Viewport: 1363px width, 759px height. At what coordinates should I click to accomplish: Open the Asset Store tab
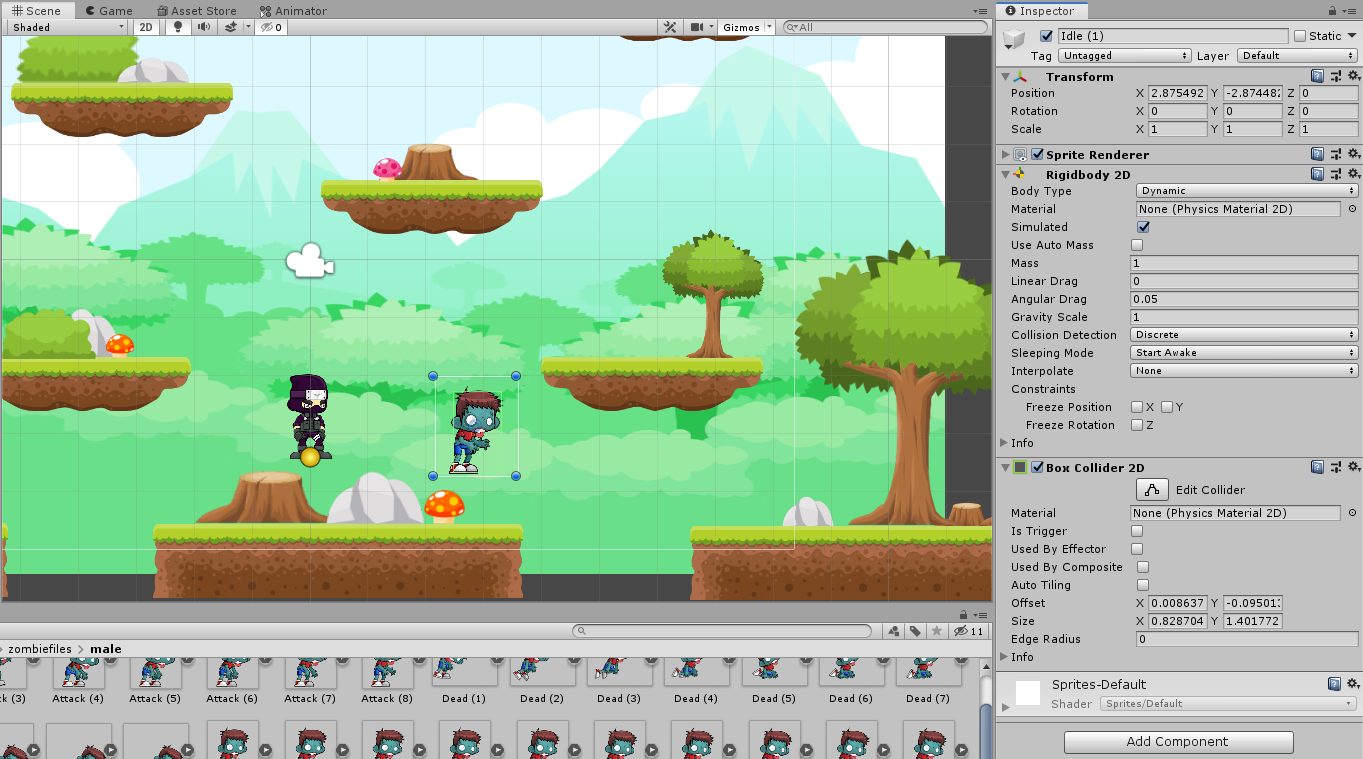[x=197, y=11]
